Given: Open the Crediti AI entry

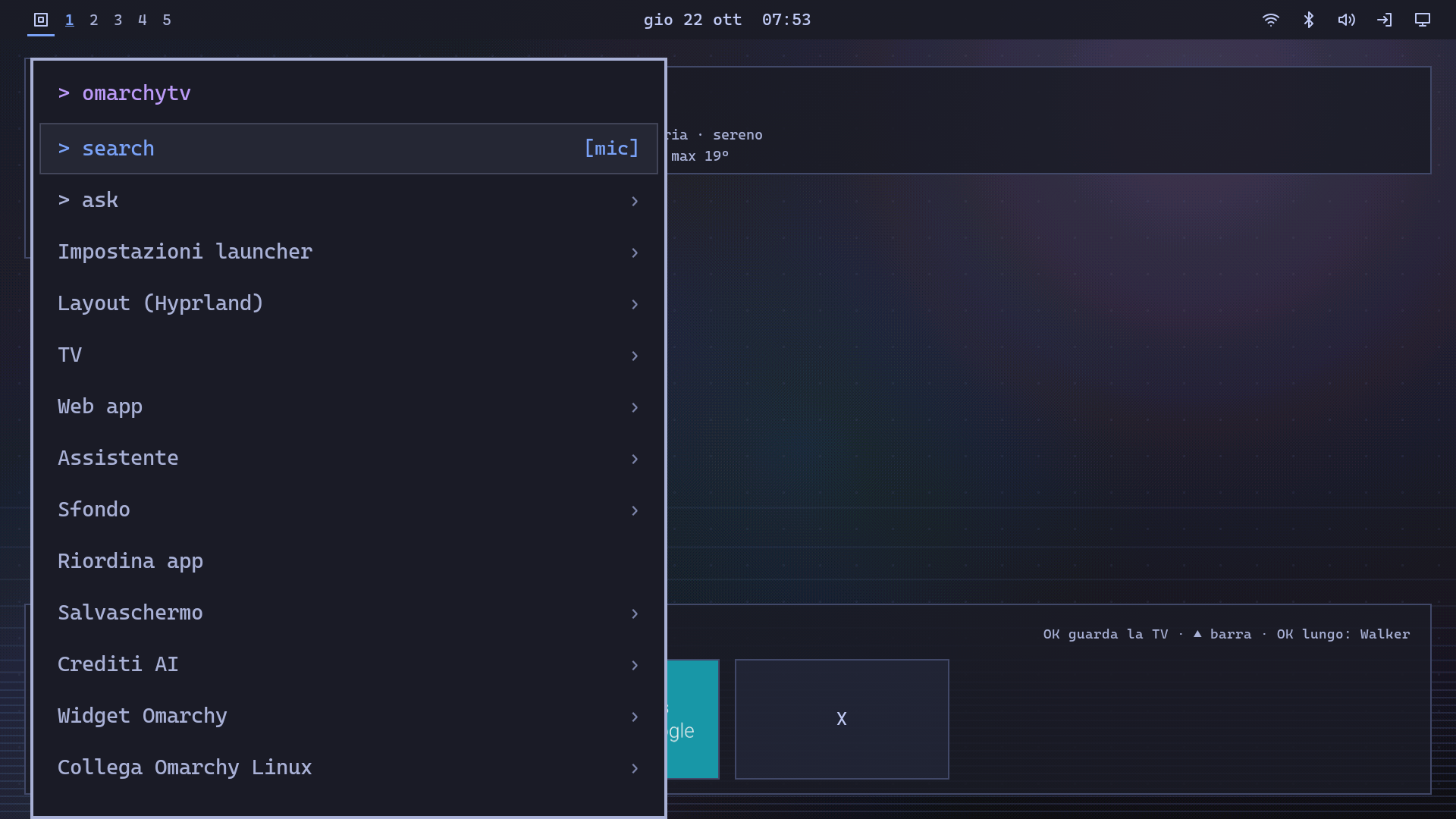Looking at the screenshot, I should 349,664.
